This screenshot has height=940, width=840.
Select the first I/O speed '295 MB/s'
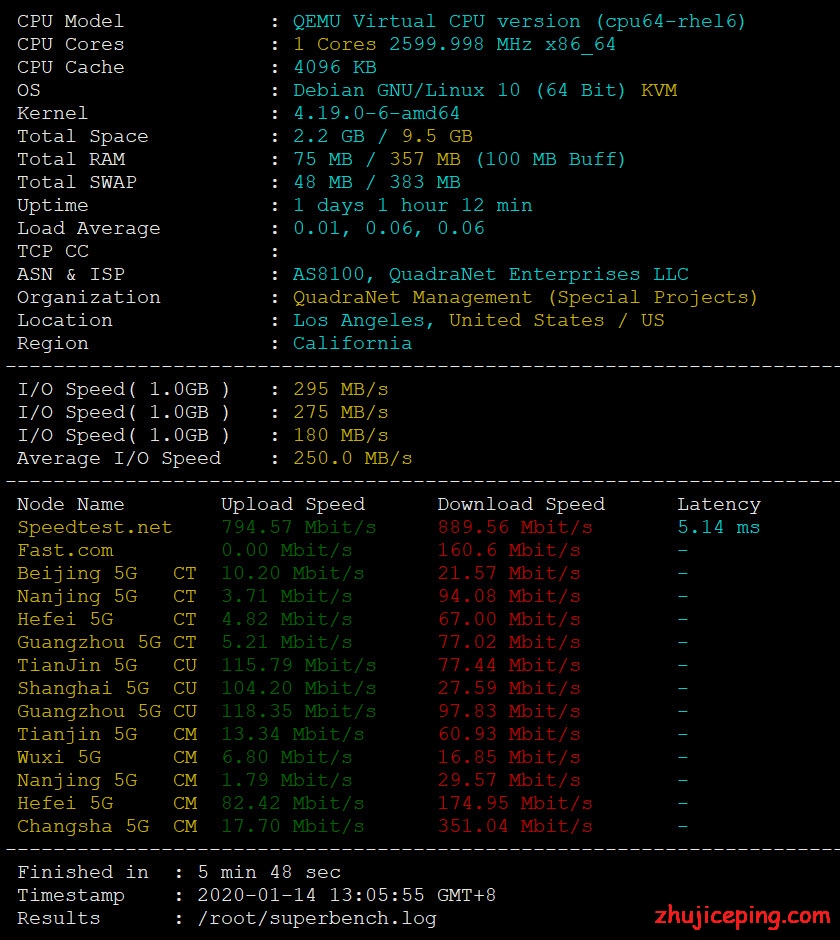coord(341,390)
